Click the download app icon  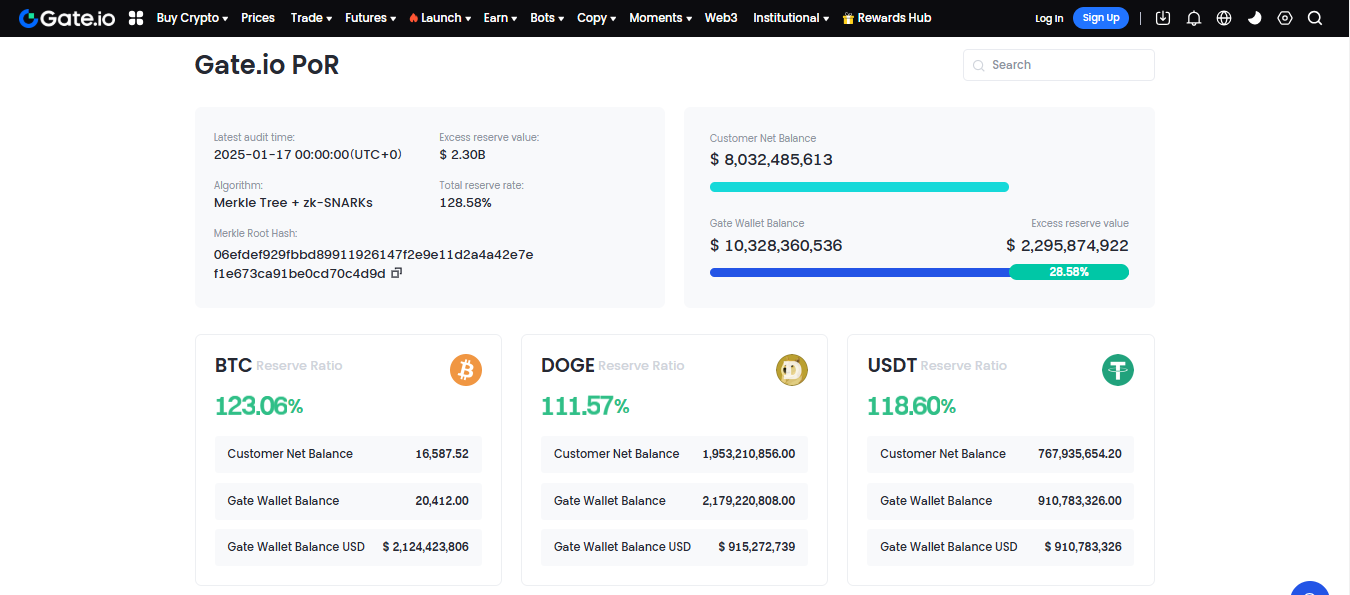click(1162, 18)
